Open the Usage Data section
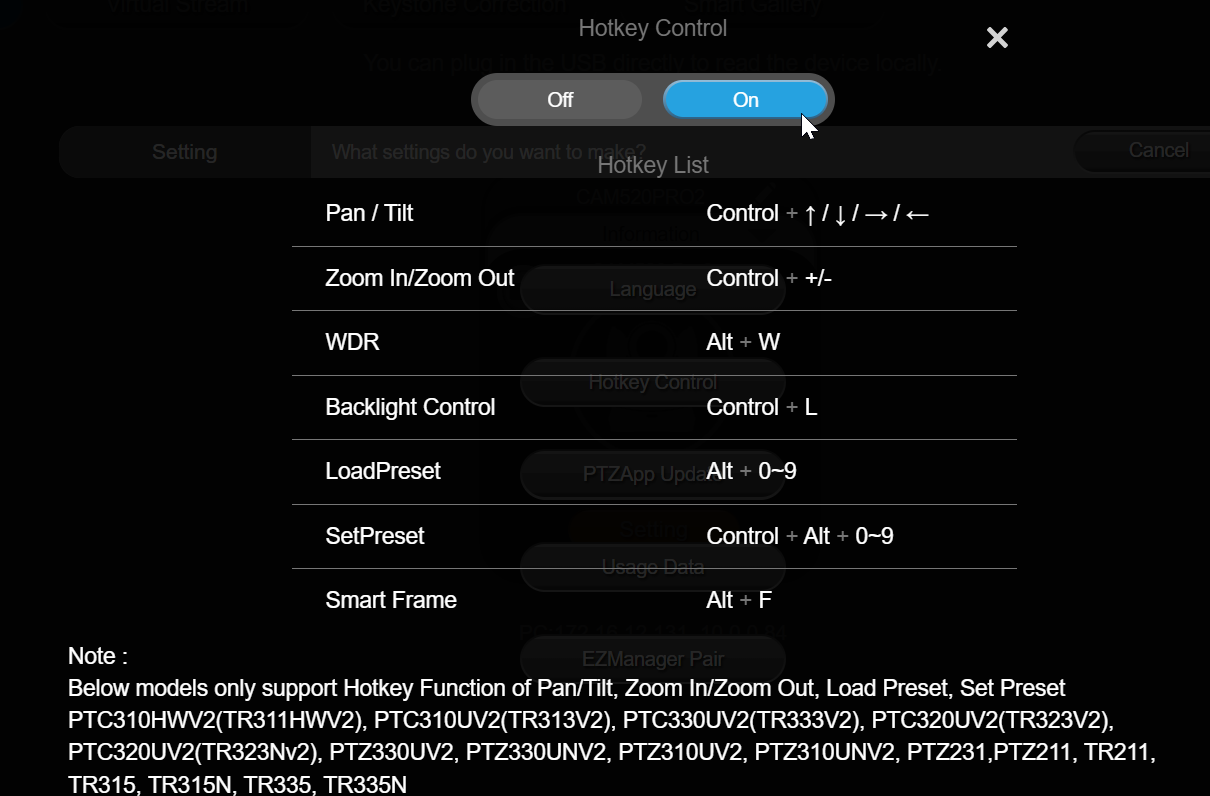1210x796 pixels. [x=652, y=566]
